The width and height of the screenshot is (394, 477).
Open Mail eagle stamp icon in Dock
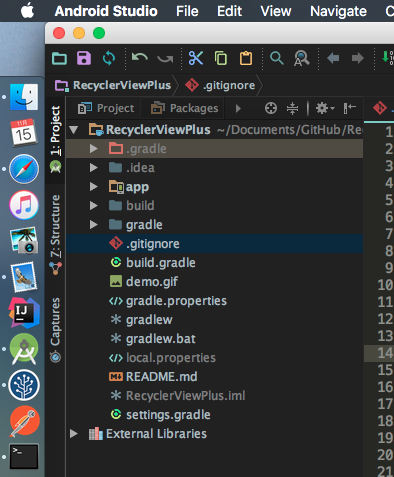point(24,277)
